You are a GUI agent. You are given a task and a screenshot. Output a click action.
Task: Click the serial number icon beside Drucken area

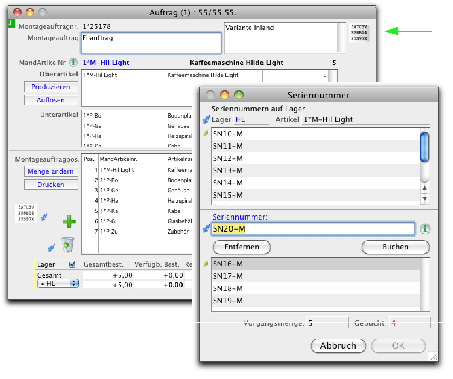(26, 213)
